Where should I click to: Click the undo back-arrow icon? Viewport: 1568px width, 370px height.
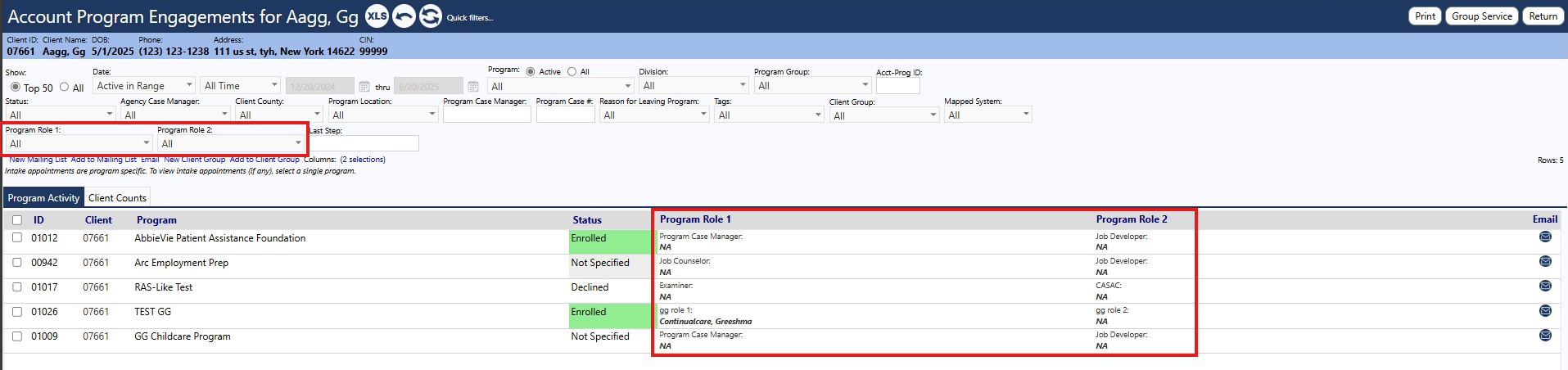coord(404,16)
